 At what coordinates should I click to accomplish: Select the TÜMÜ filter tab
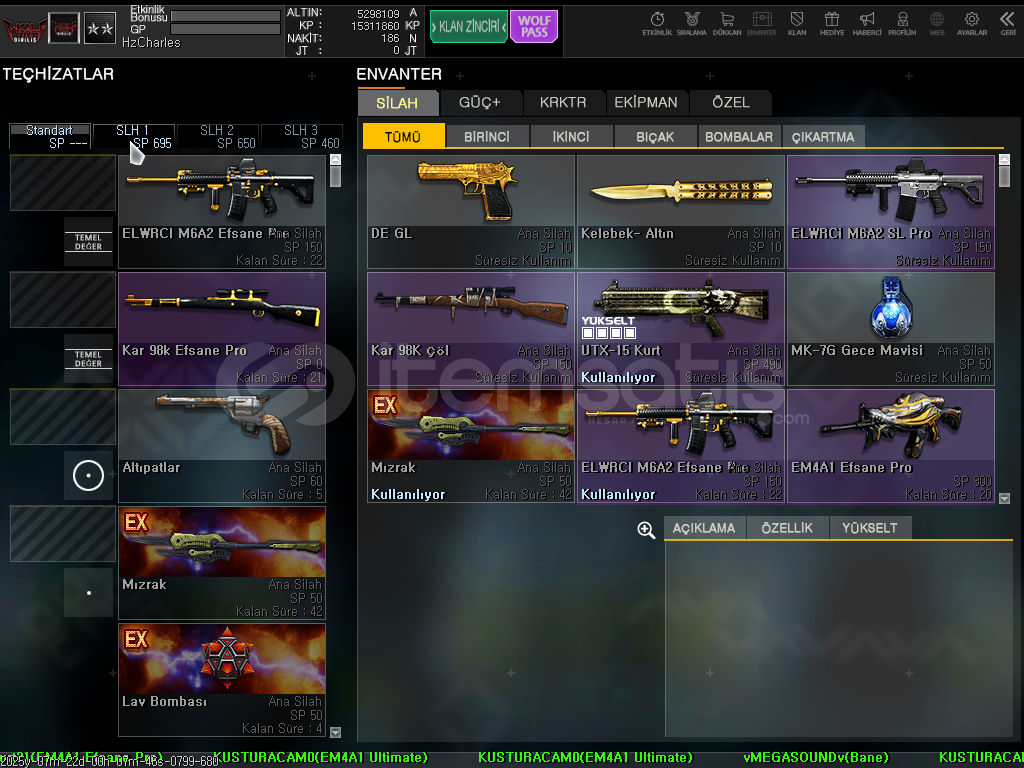point(403,136)
